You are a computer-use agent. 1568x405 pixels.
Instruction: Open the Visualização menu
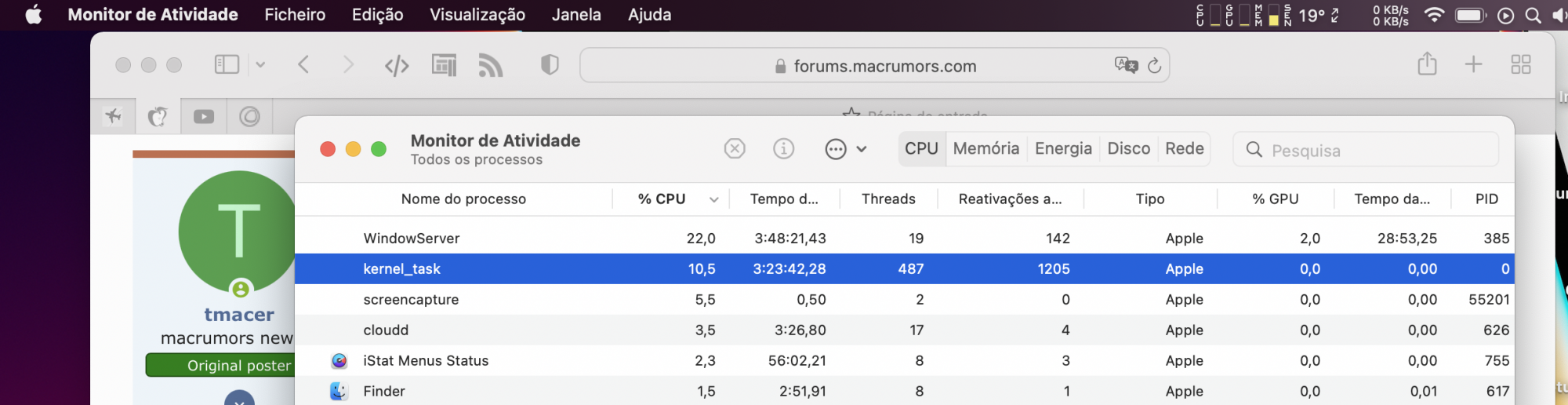click(x=477, y=15)
